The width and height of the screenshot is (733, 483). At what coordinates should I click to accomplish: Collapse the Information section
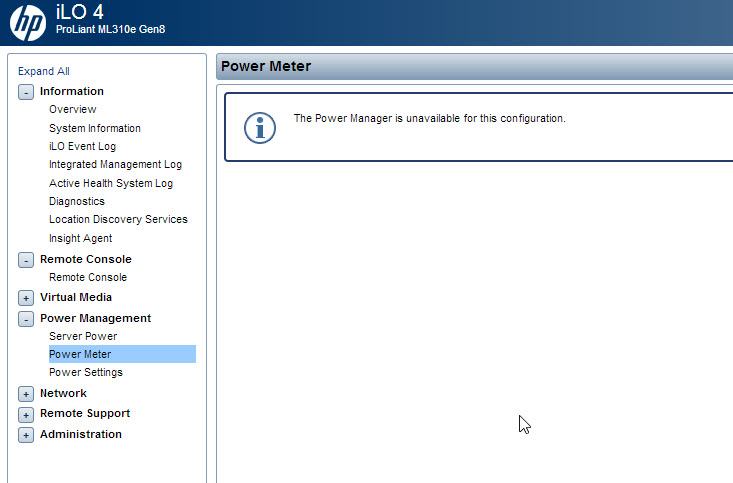tap(26, 92)
